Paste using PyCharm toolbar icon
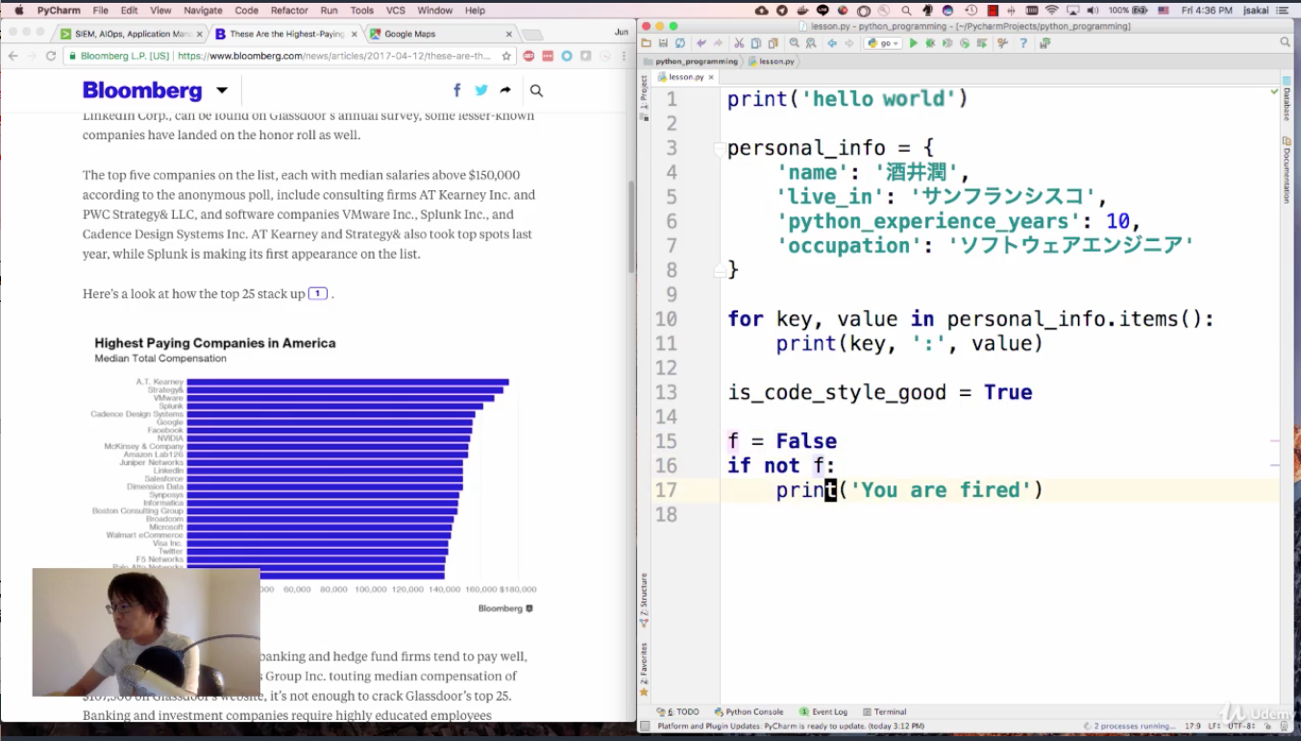1301x741 pixels. pos(773,43)
